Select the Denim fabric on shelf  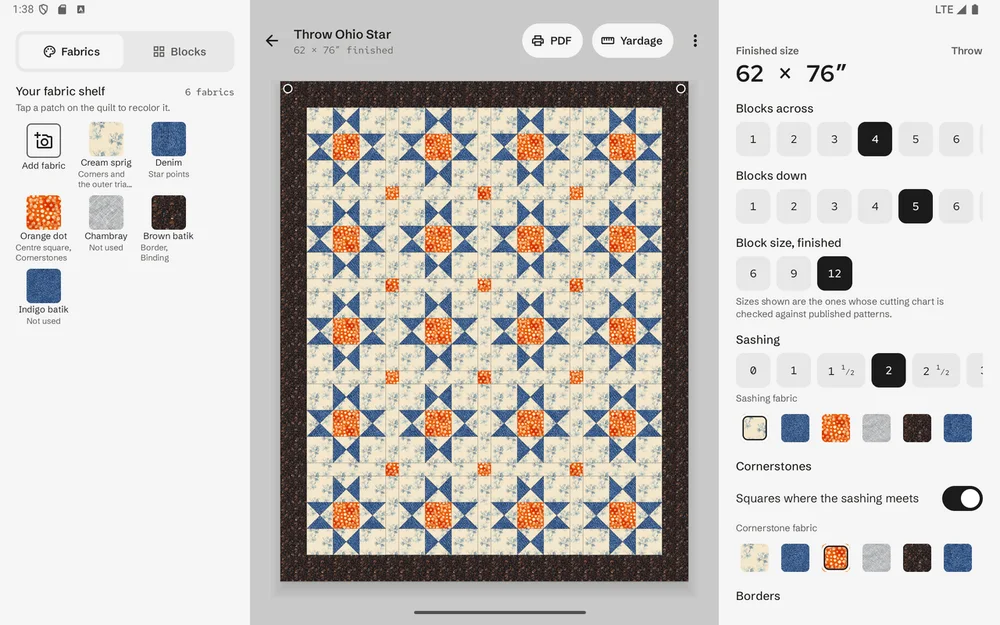click(x=168, y=139)
